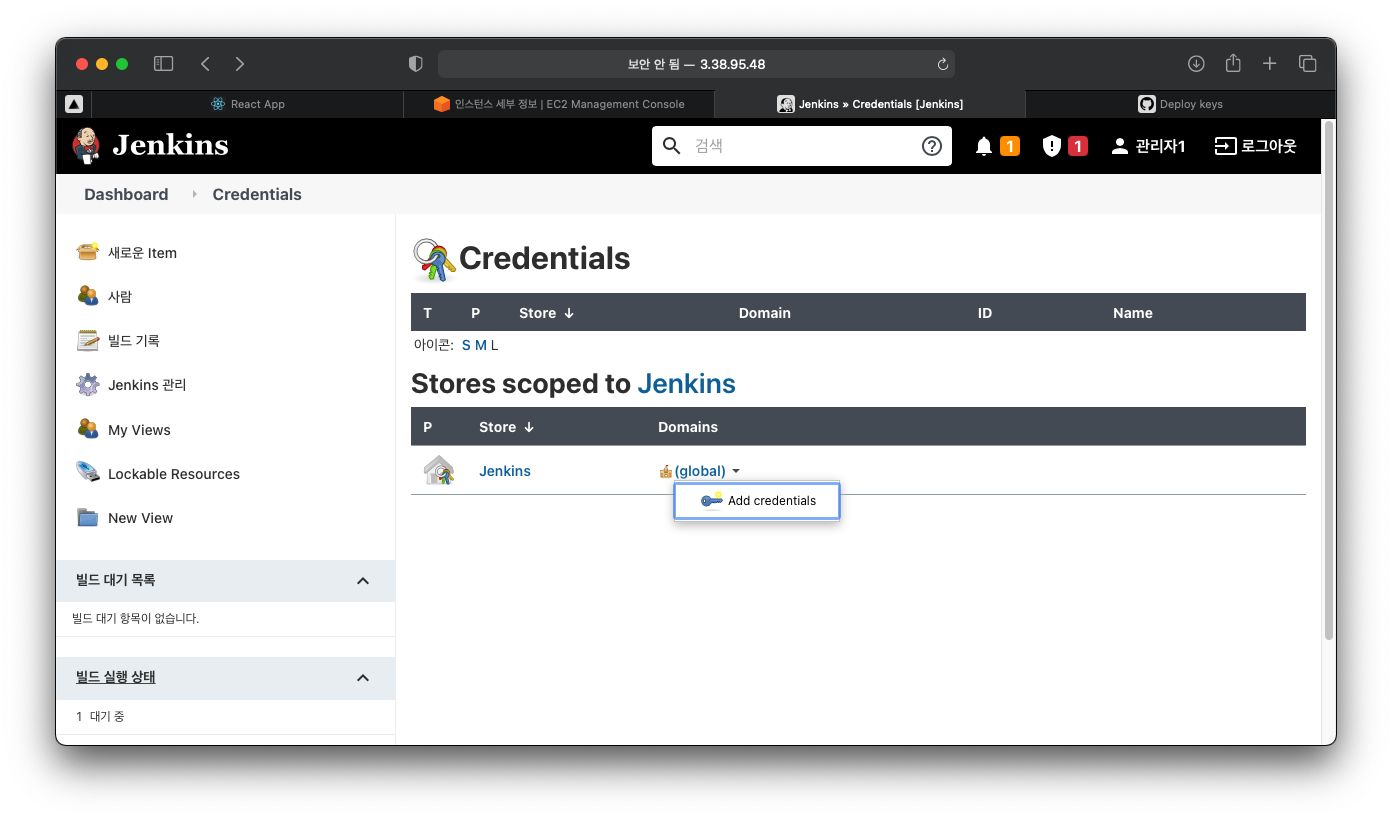Switch to the React App tab
This screenshot has height=819, width=1392.
click(247, 104)
